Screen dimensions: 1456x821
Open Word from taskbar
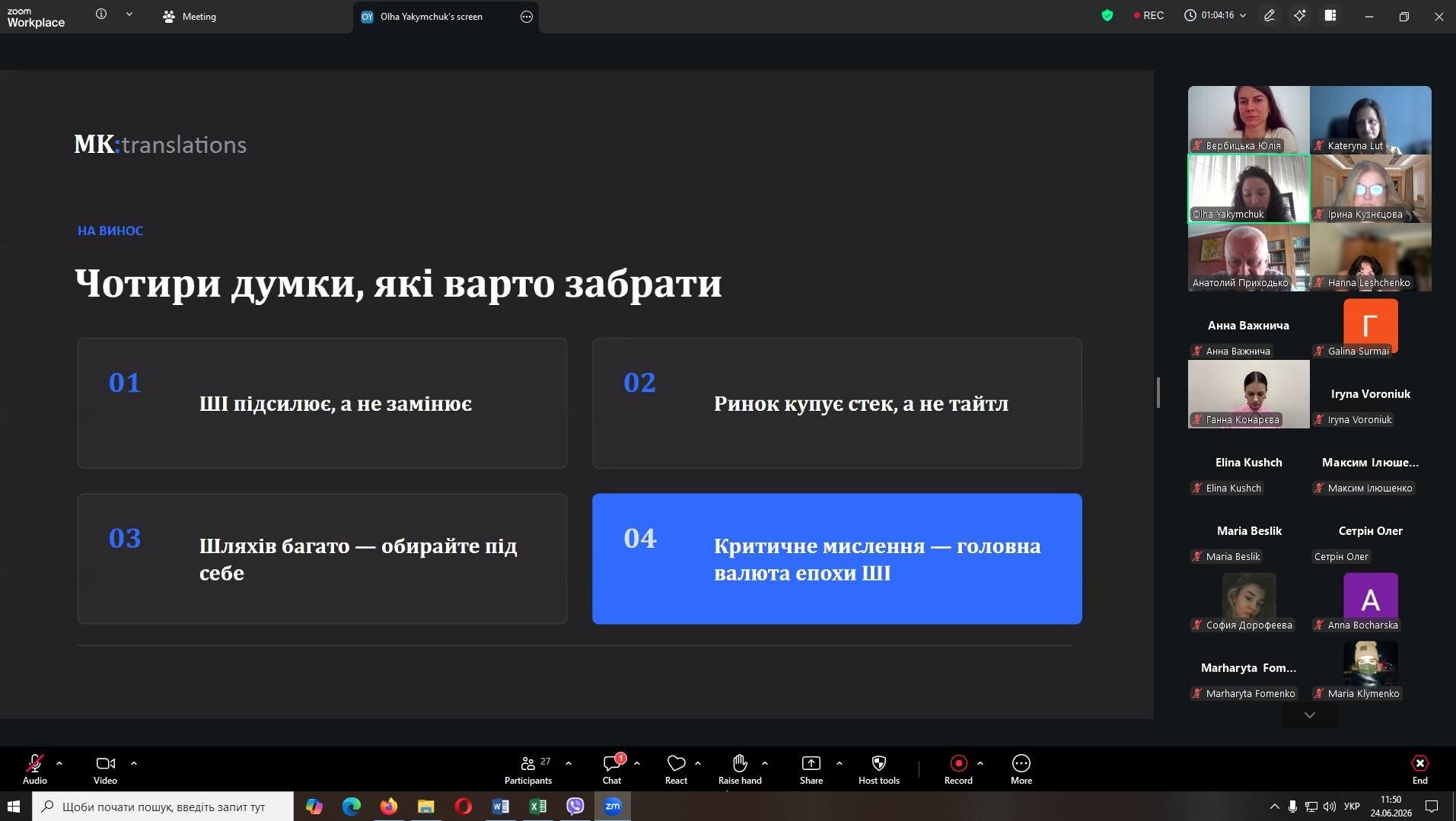[x=500, y=807]
